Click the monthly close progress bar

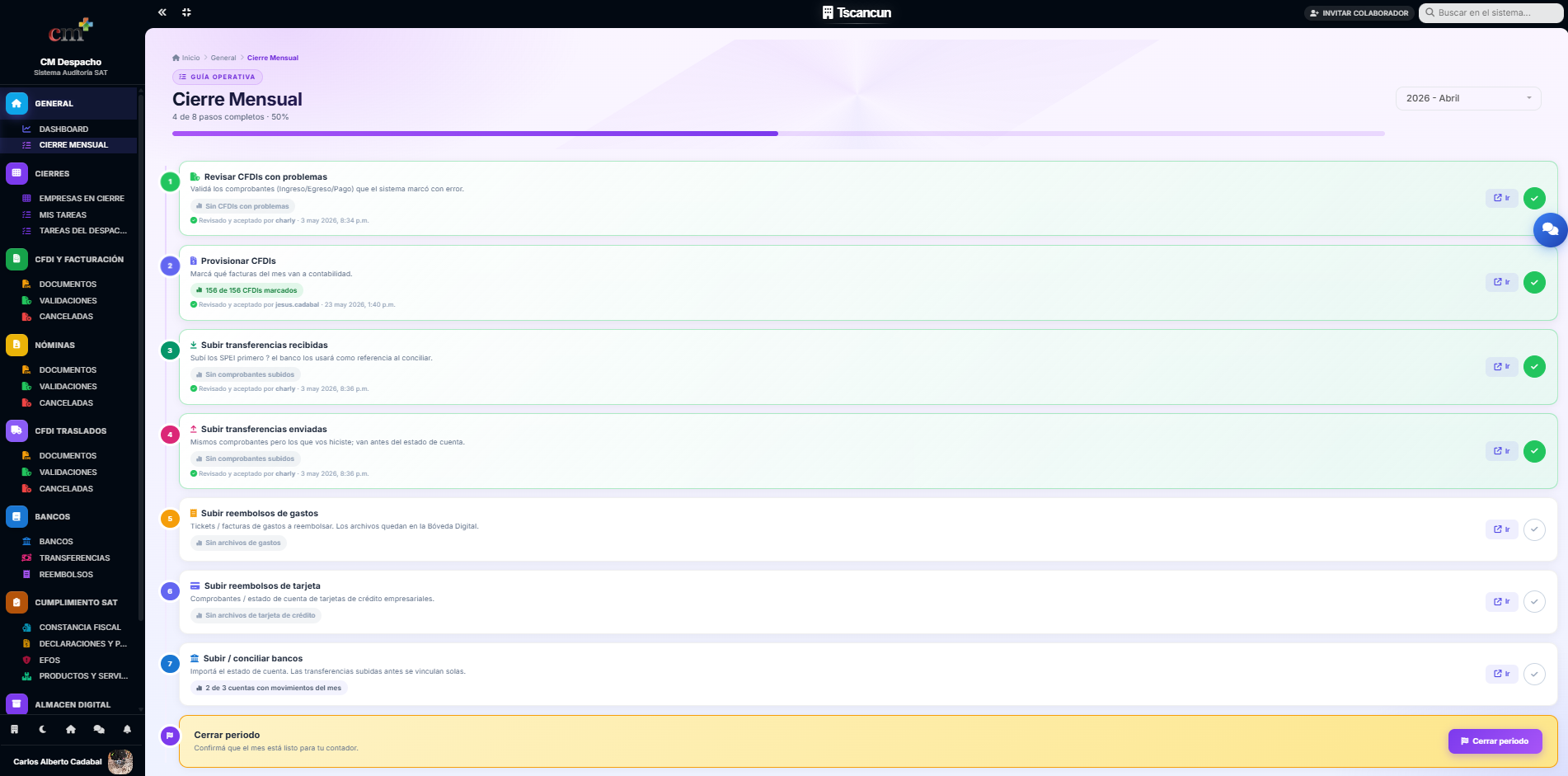(778, 133)
